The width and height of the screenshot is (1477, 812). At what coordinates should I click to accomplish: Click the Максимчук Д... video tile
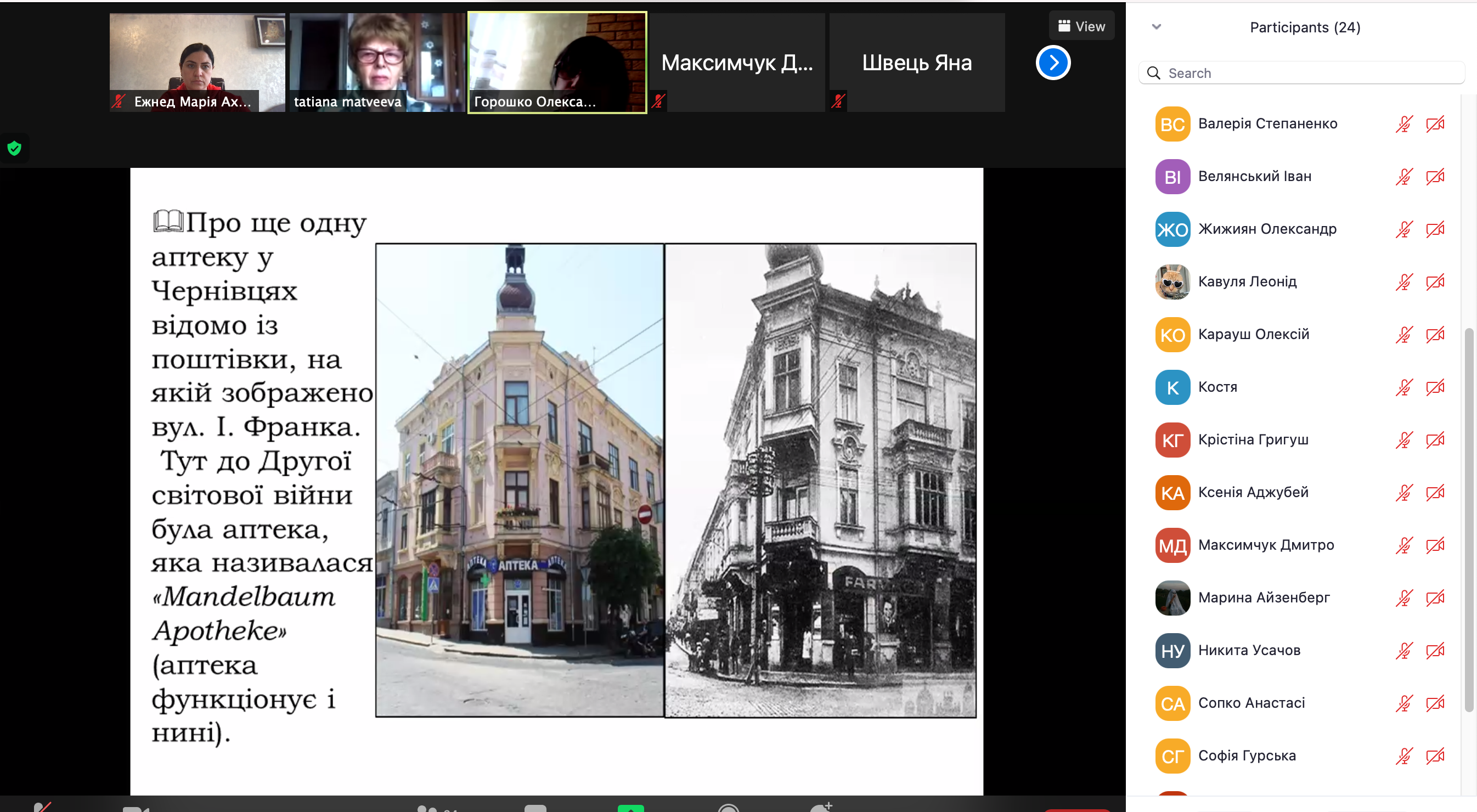tap(737, 63)
